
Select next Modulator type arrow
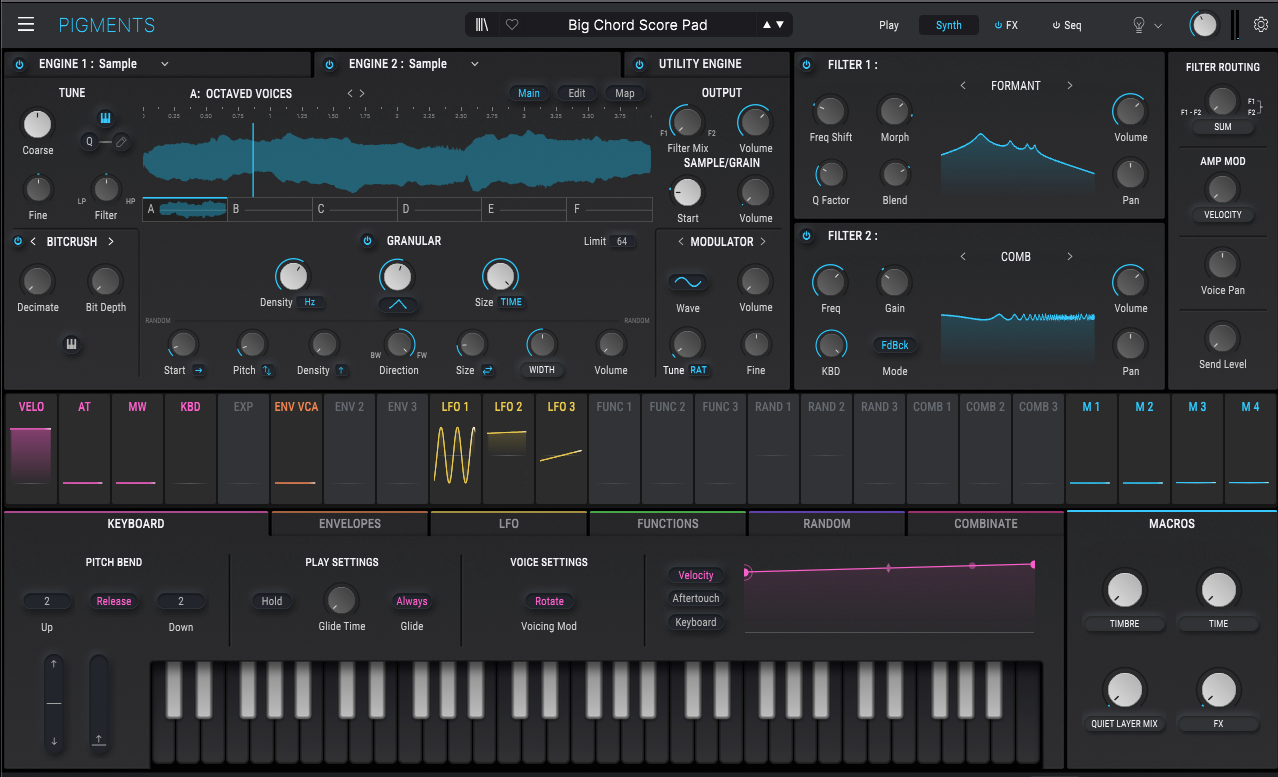(x=763, y=241)
